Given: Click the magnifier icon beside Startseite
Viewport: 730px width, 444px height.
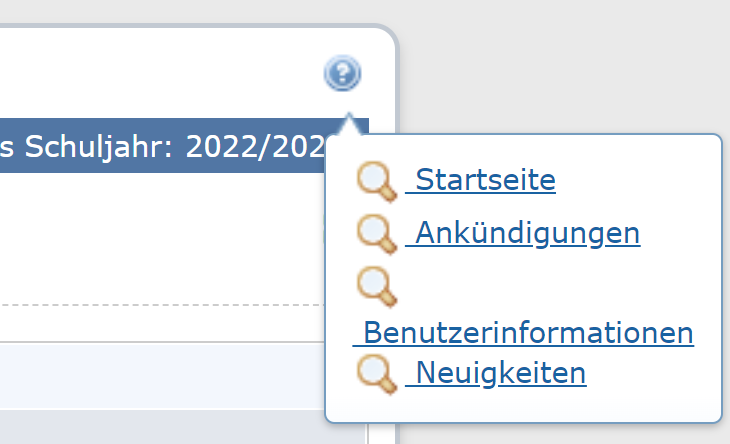Looking at the screenshot, I should point(377,182).
